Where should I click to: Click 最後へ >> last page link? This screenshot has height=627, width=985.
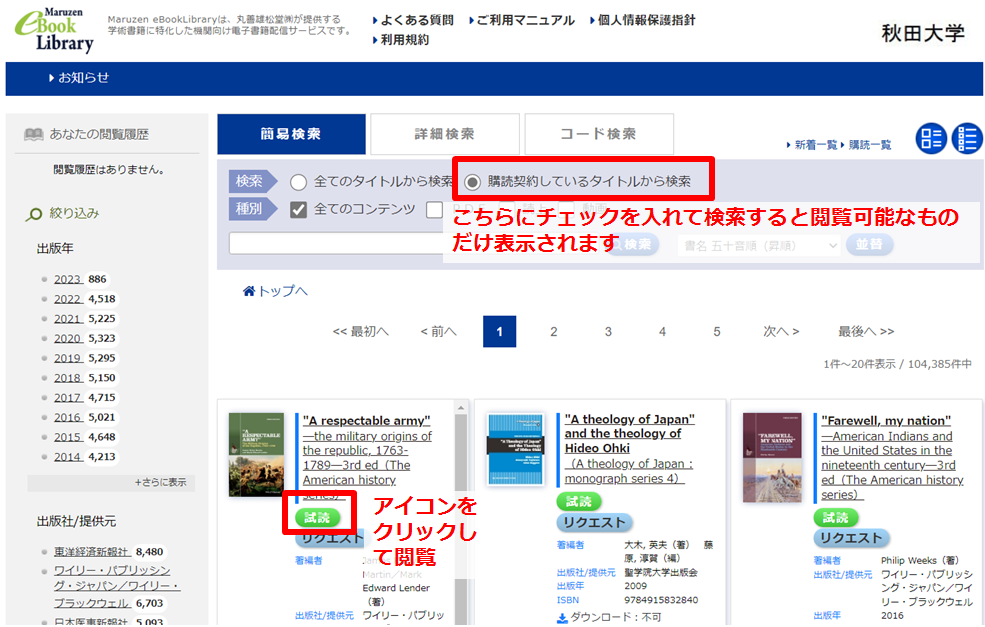coord(866,332)
